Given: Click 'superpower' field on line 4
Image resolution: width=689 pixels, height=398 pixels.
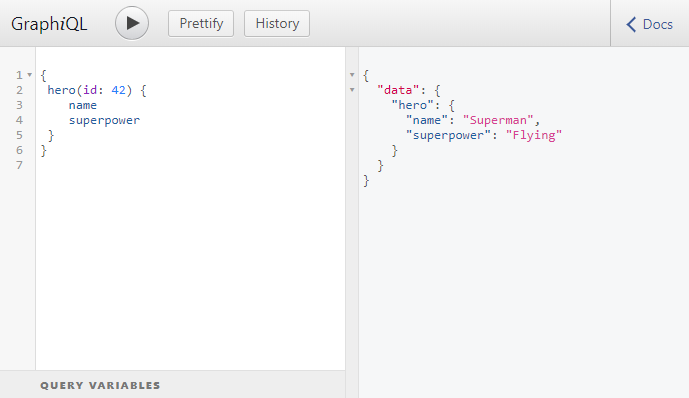Looking at the screenshot, I should (104, 120).
